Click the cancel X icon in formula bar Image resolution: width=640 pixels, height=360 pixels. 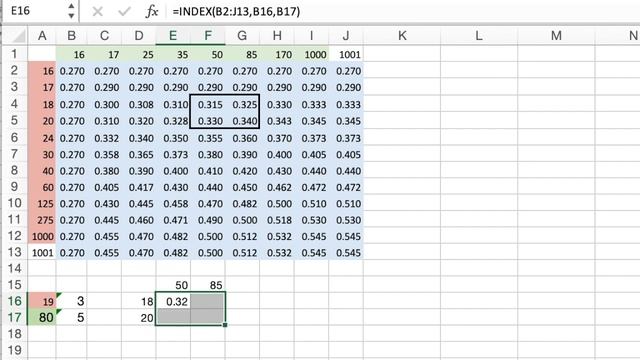[97, 11]
